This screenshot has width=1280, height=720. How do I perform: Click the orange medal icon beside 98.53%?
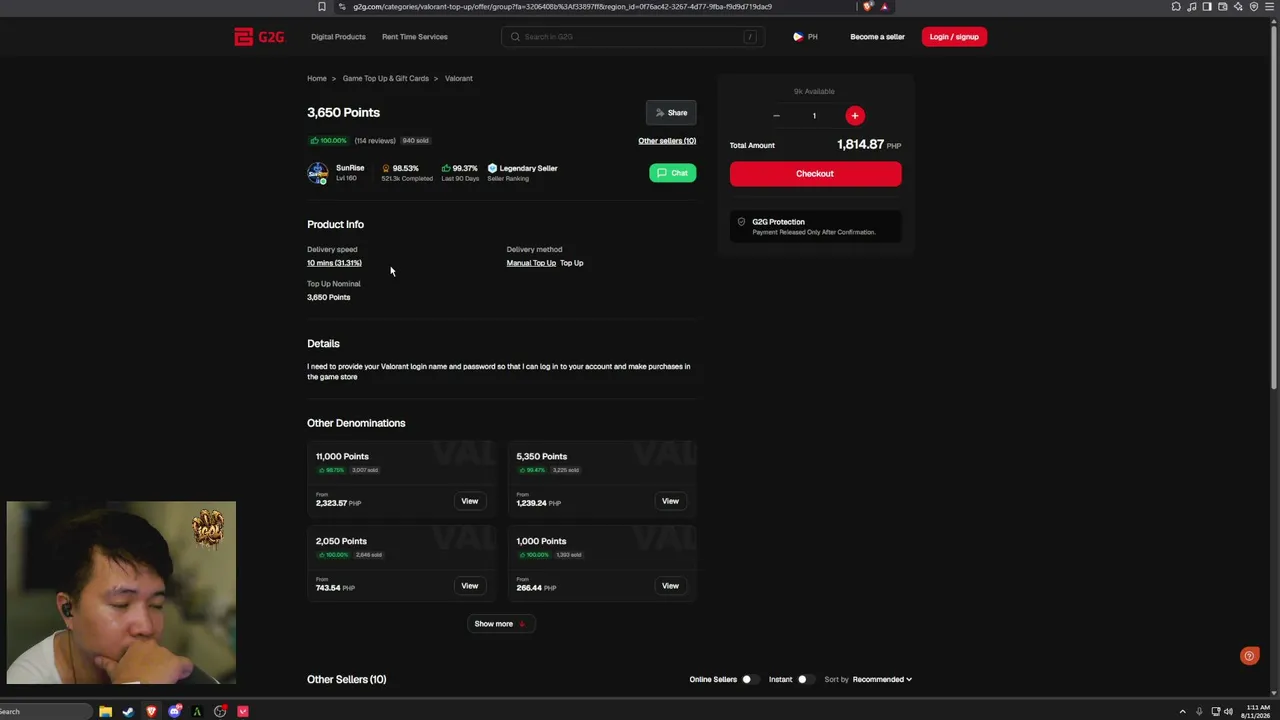tap(386, 168)
